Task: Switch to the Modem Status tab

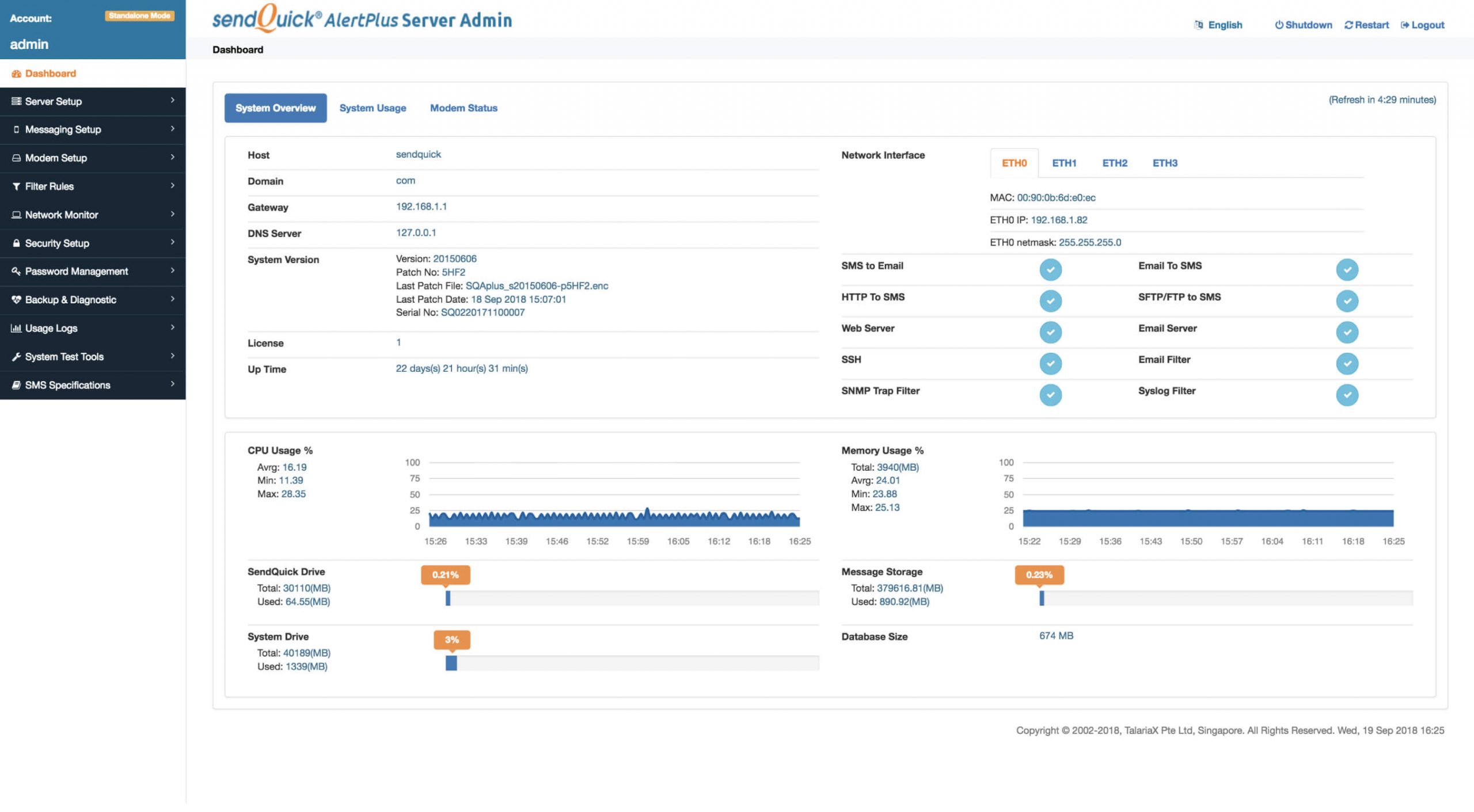Action: [464, 107]
